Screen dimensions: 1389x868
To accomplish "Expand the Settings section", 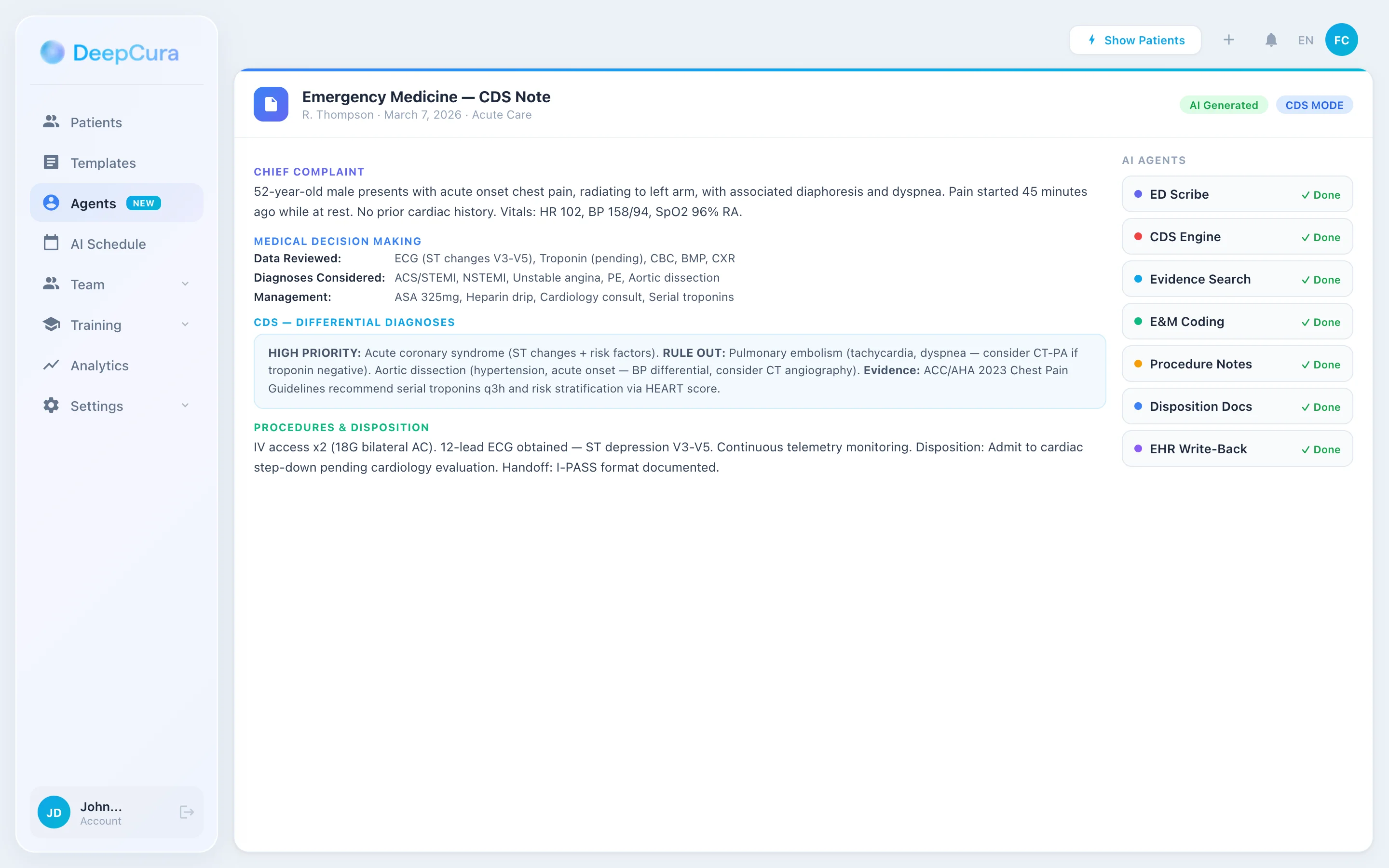I will [185, 405].
